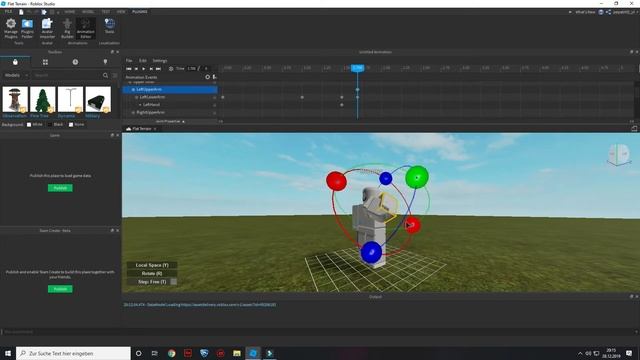Expand the RightUpperArm track

pos(133,112)
